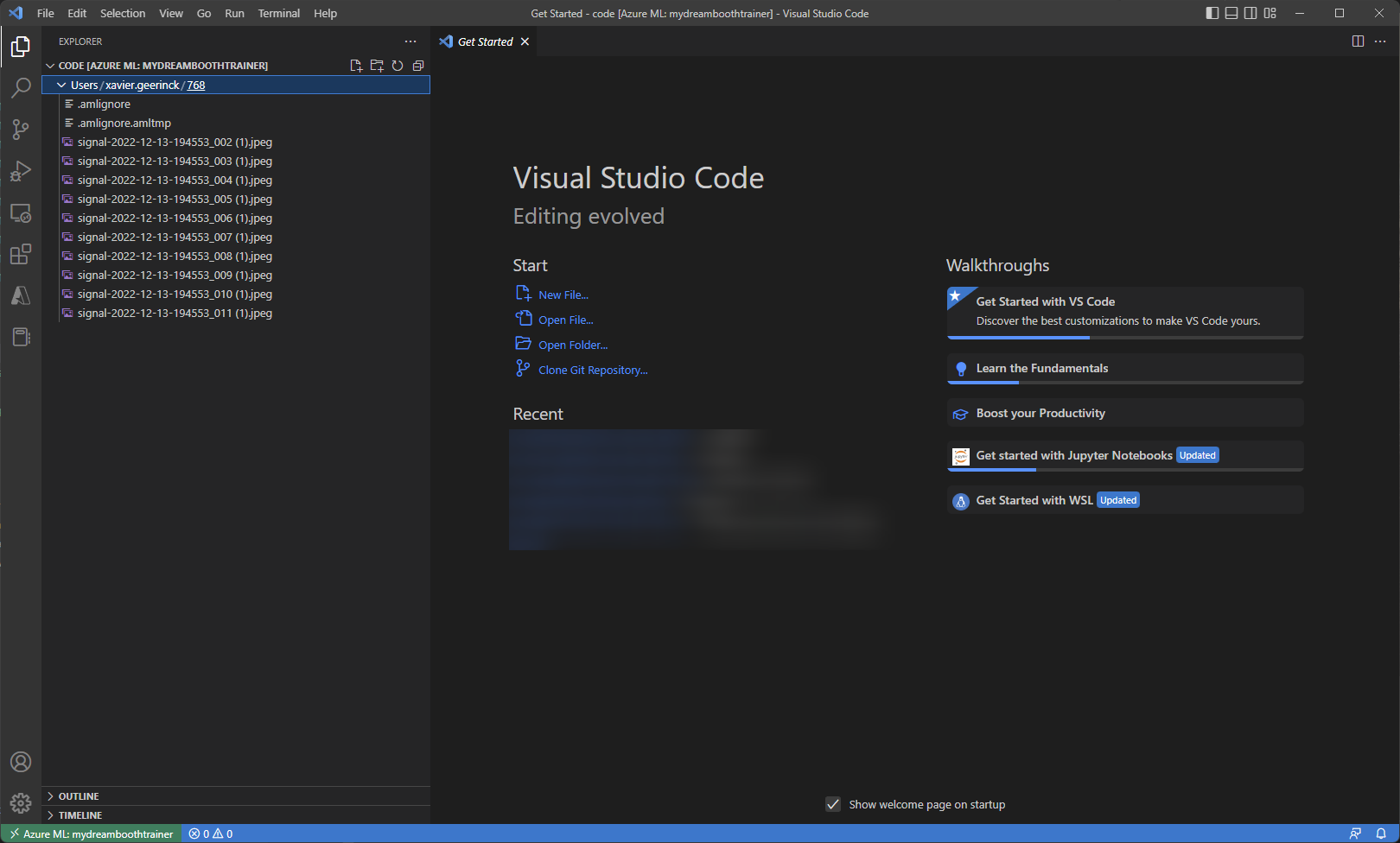
Task: Open the Boost your Productivity walkthrough
Action: click(x=1125, y=413)
